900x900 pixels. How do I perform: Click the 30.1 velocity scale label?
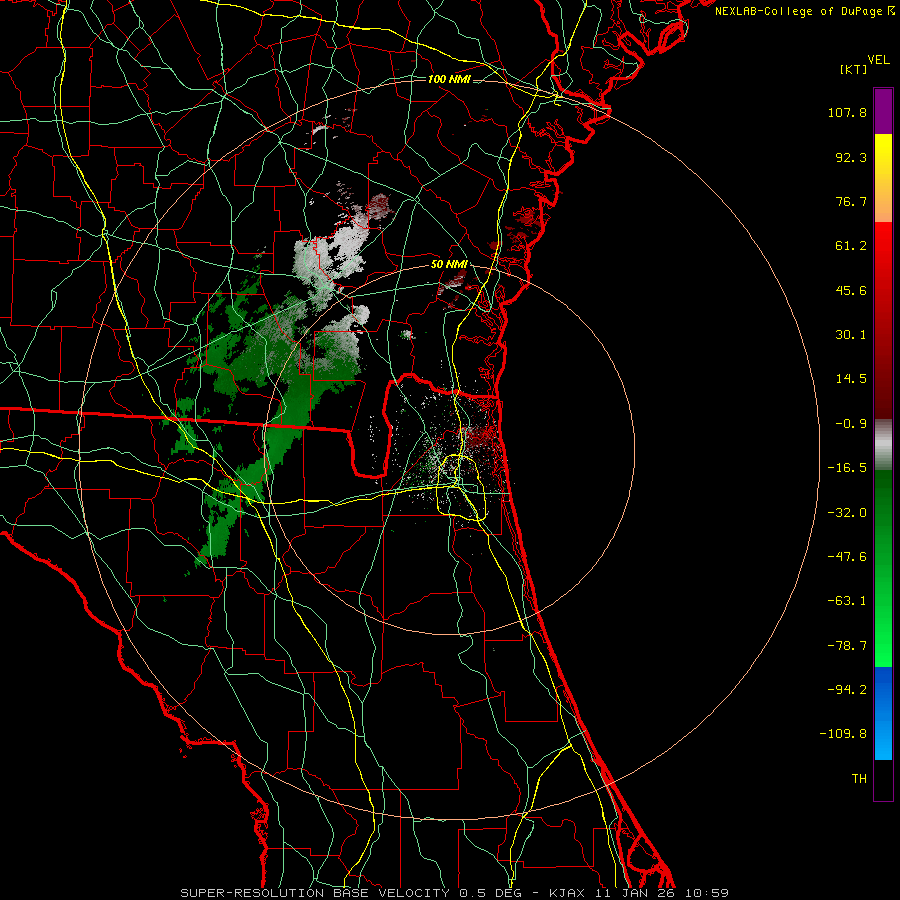(x=851, y=335)
